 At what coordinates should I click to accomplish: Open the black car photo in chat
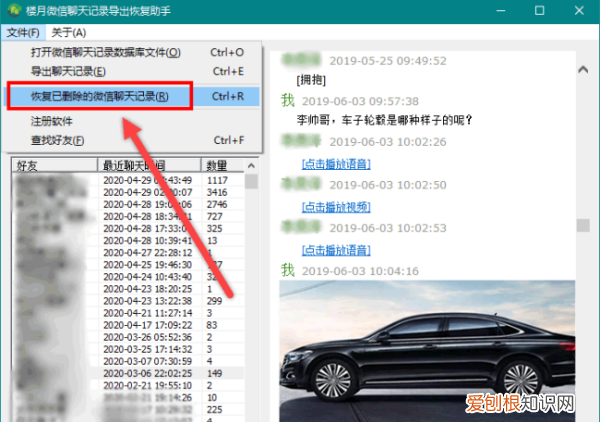click(427, 351)
